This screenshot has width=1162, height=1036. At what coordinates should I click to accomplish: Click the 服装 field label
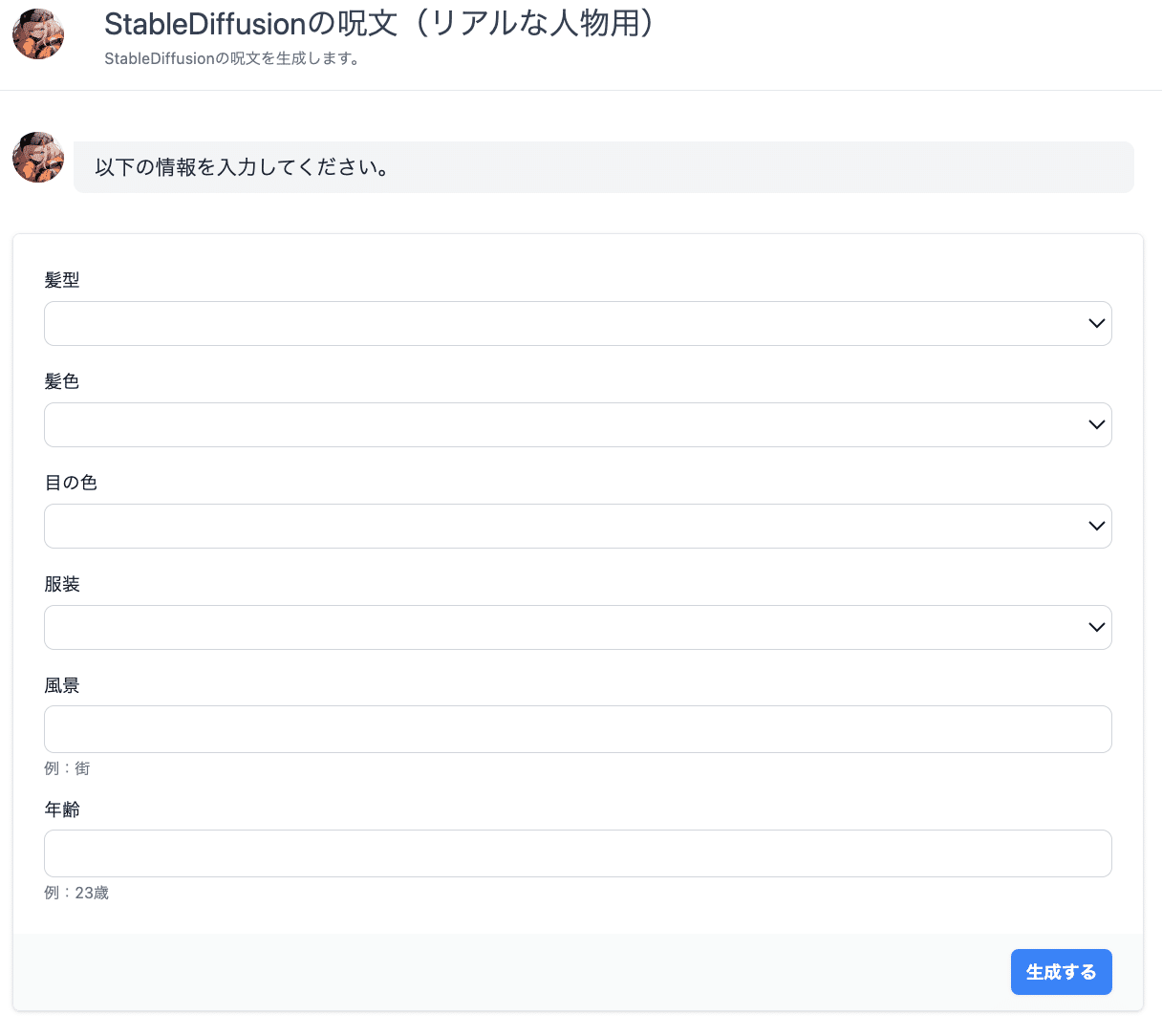[x=62, y=584]
